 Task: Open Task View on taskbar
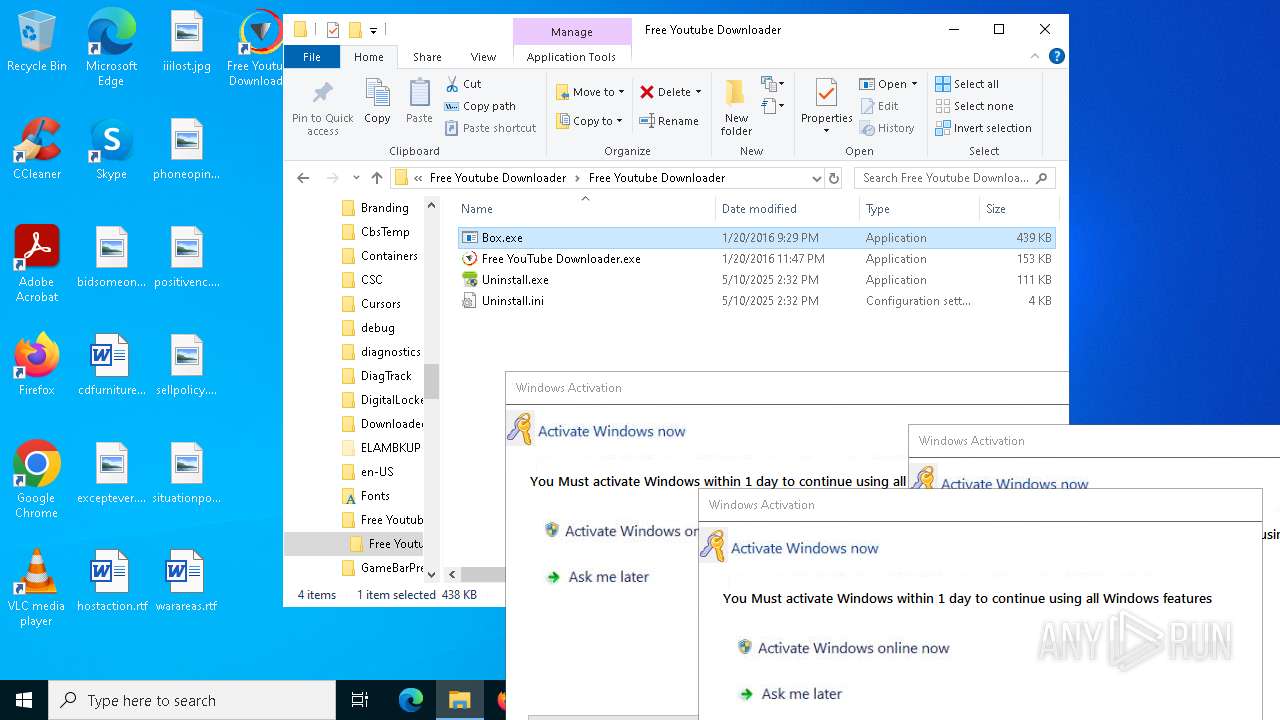[360, 700]
